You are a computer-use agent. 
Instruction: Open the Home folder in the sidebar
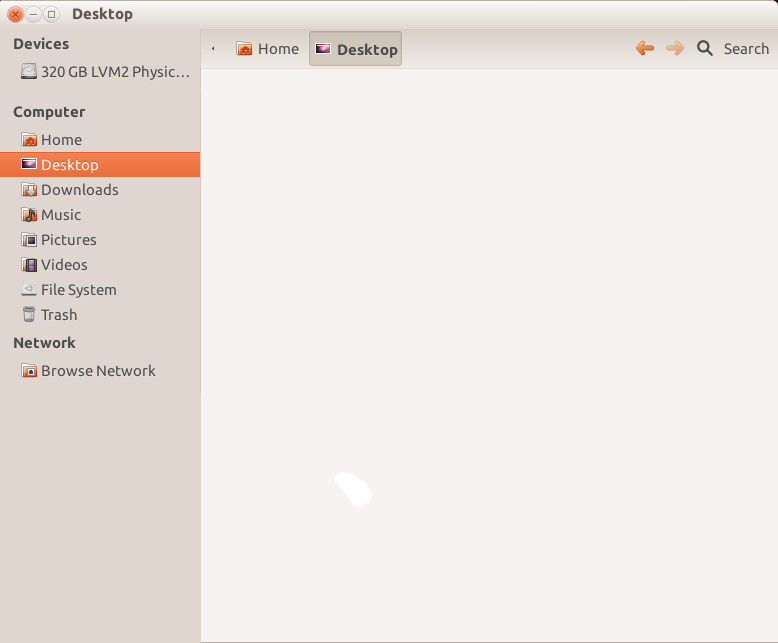61,140
